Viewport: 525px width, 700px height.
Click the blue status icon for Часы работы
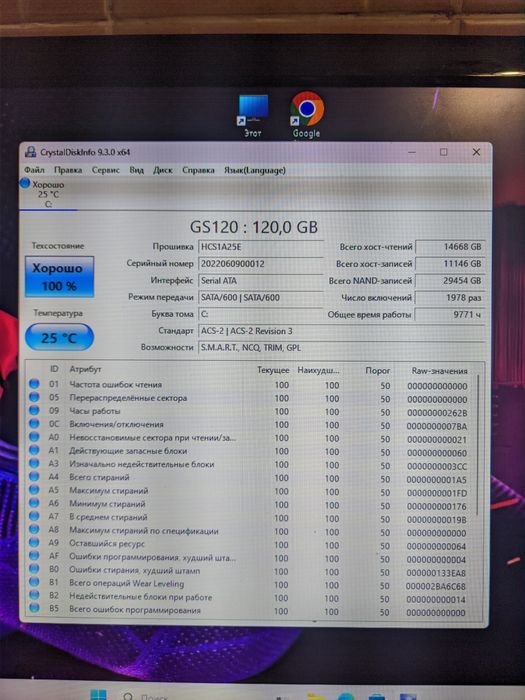pyautogui.click(x=34, y=410)
